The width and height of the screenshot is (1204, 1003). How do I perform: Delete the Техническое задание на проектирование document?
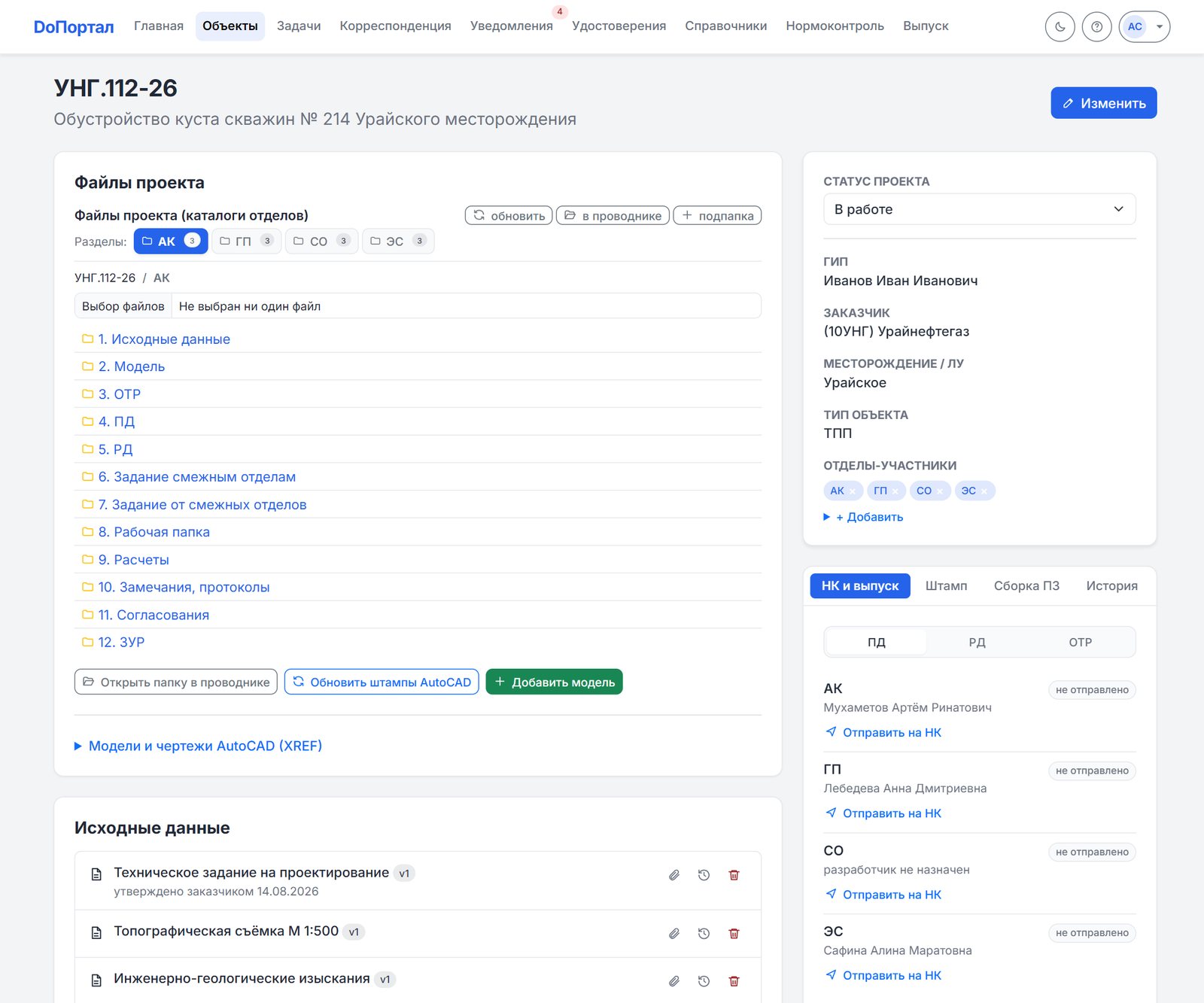click(734, 875)
